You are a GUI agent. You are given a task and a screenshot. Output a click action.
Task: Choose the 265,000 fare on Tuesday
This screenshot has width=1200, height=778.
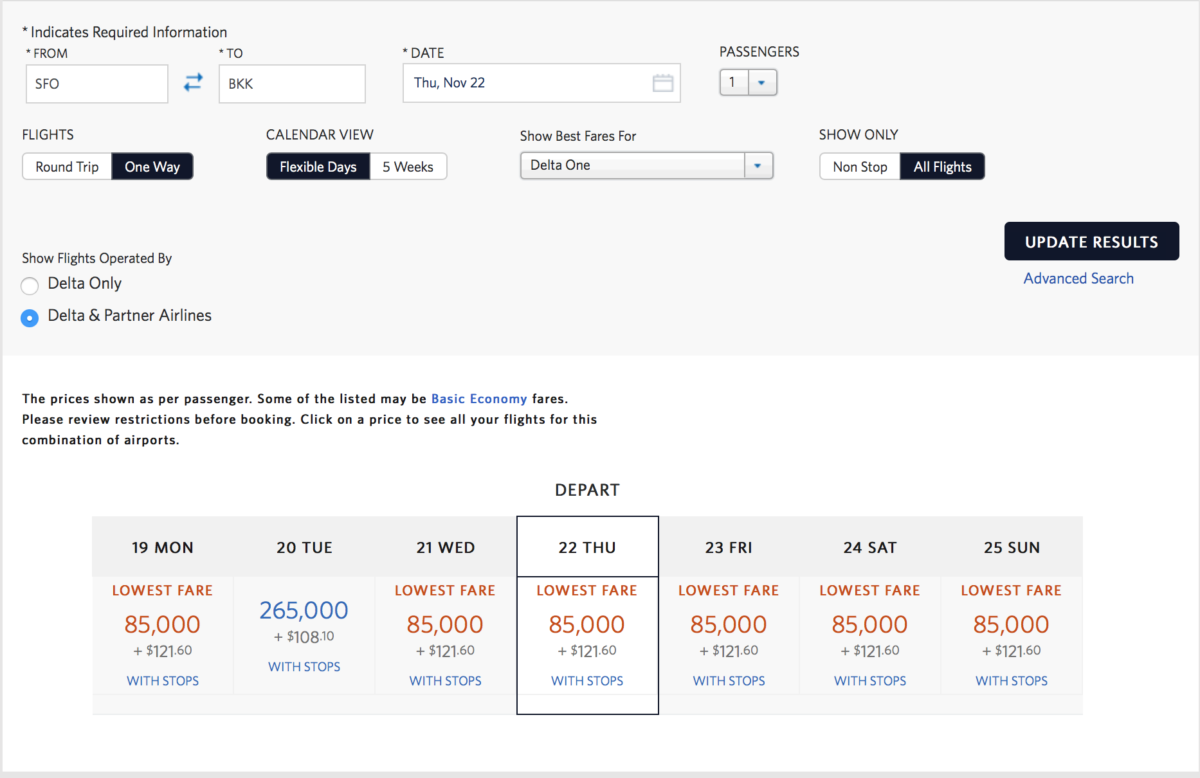click(304, 611)
